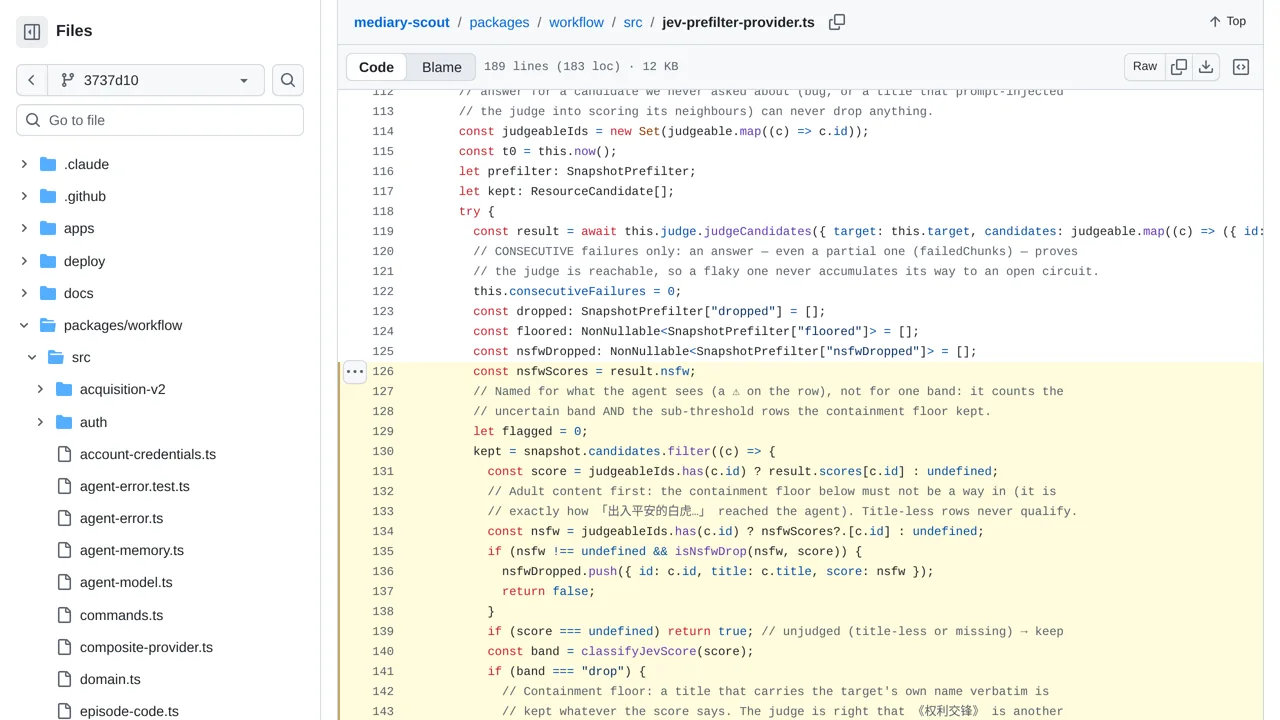1280x720 pixels.
Task: Open the 3737d10 branch selector dropdown
Action: point(156,80)
